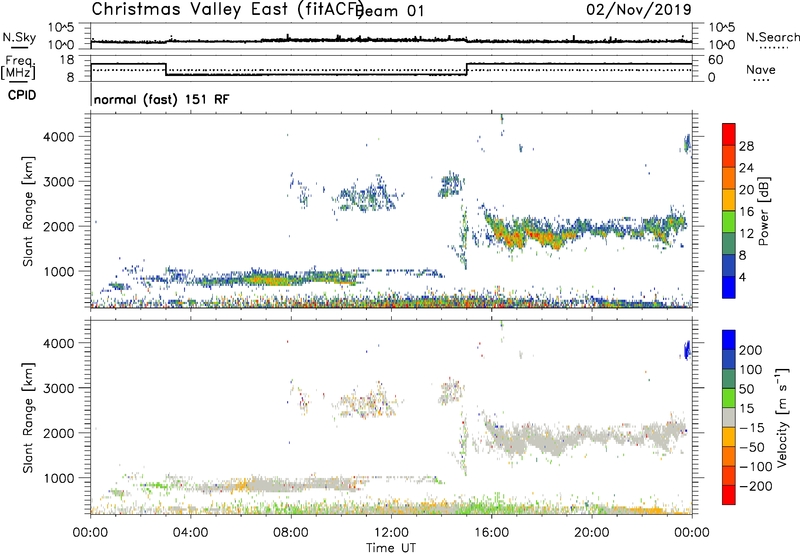Click the '28' tick on power scale
Screen dimensions: 800x554
(746, 146)
